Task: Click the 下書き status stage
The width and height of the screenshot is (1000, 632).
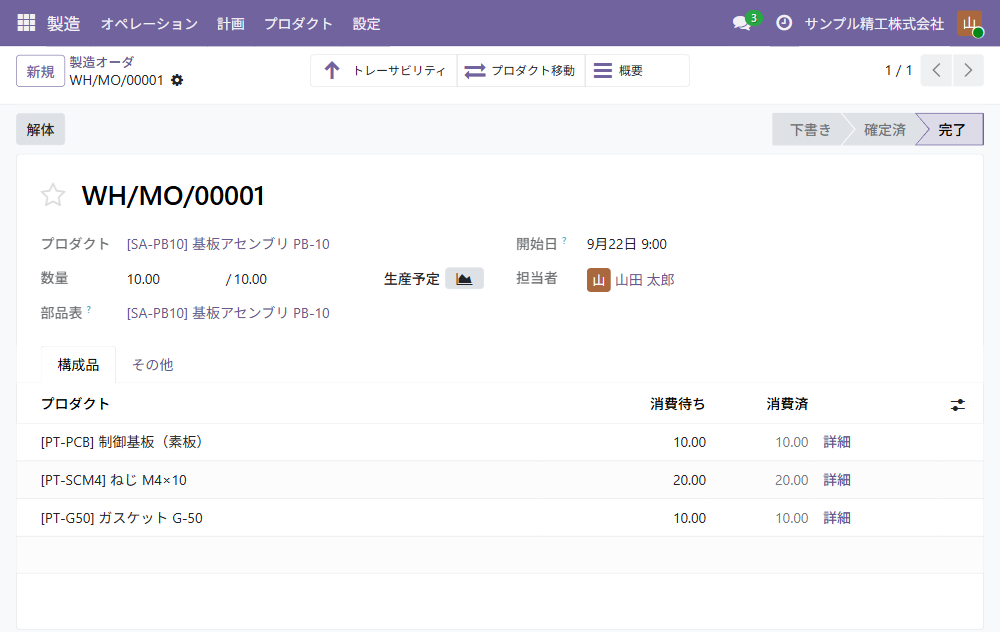Action: 810,129
